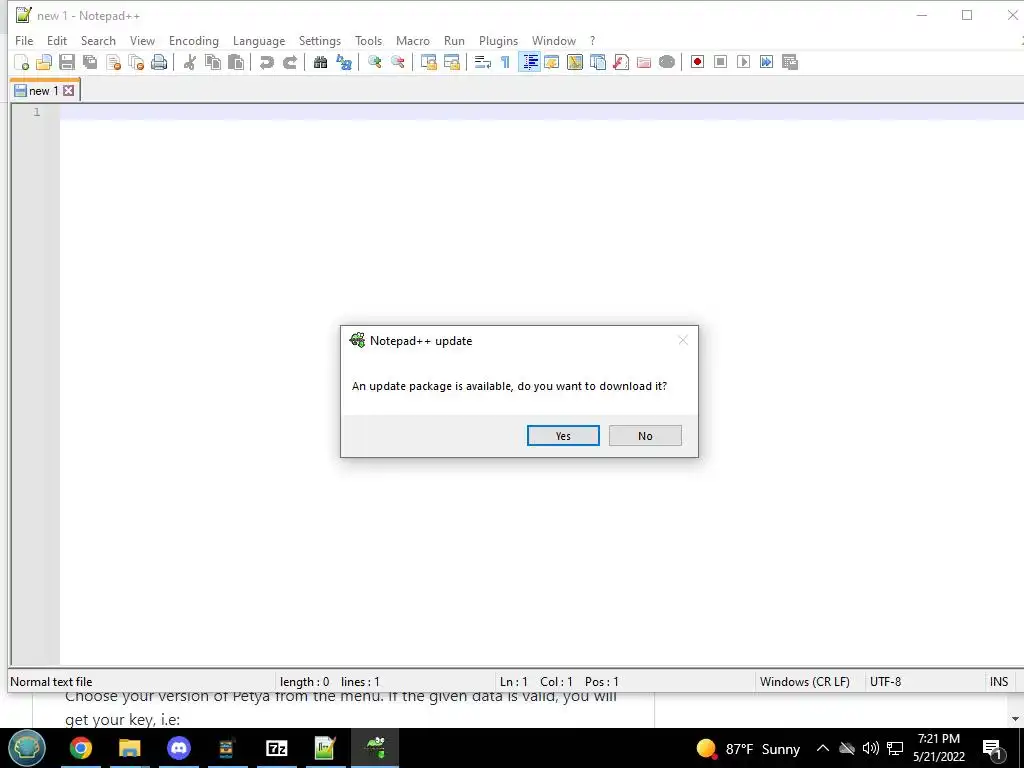Open the File menu
The width and height of the screenshot is (1024, 768).
pyautogui.click(x=24, y=40)
